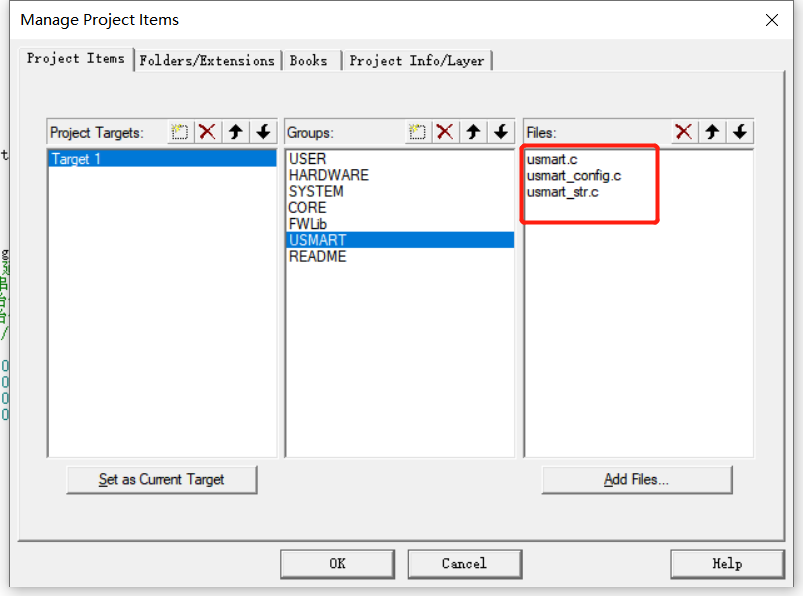Move the selected file down

739,132
